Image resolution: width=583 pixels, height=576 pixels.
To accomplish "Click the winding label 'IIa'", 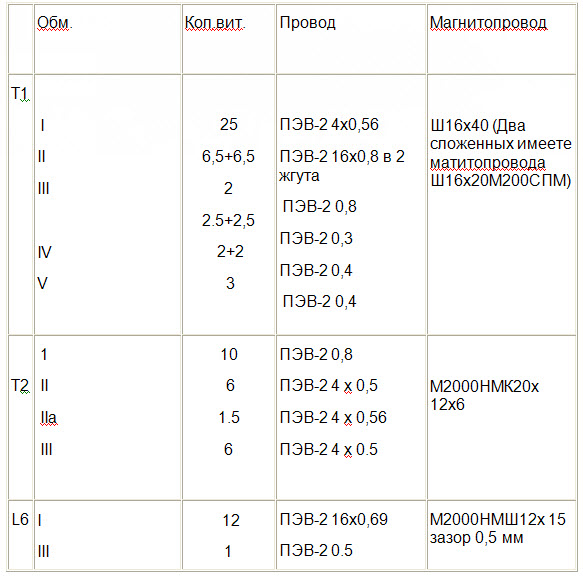I will pos(49,418).
